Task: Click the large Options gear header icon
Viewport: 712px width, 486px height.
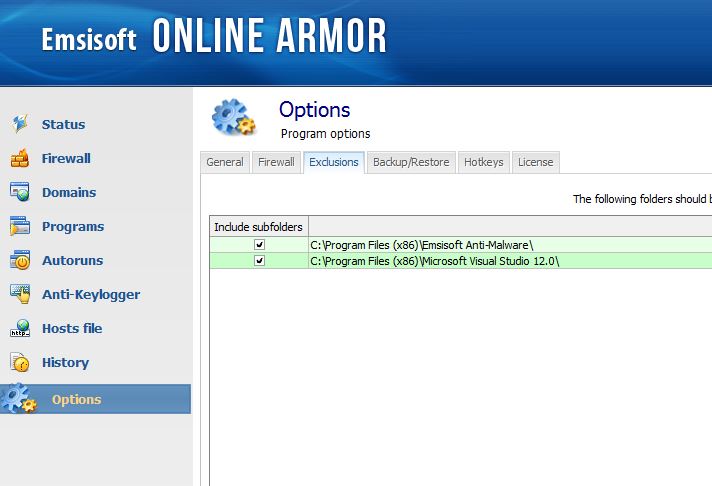Action: click(x=234, y=117)
